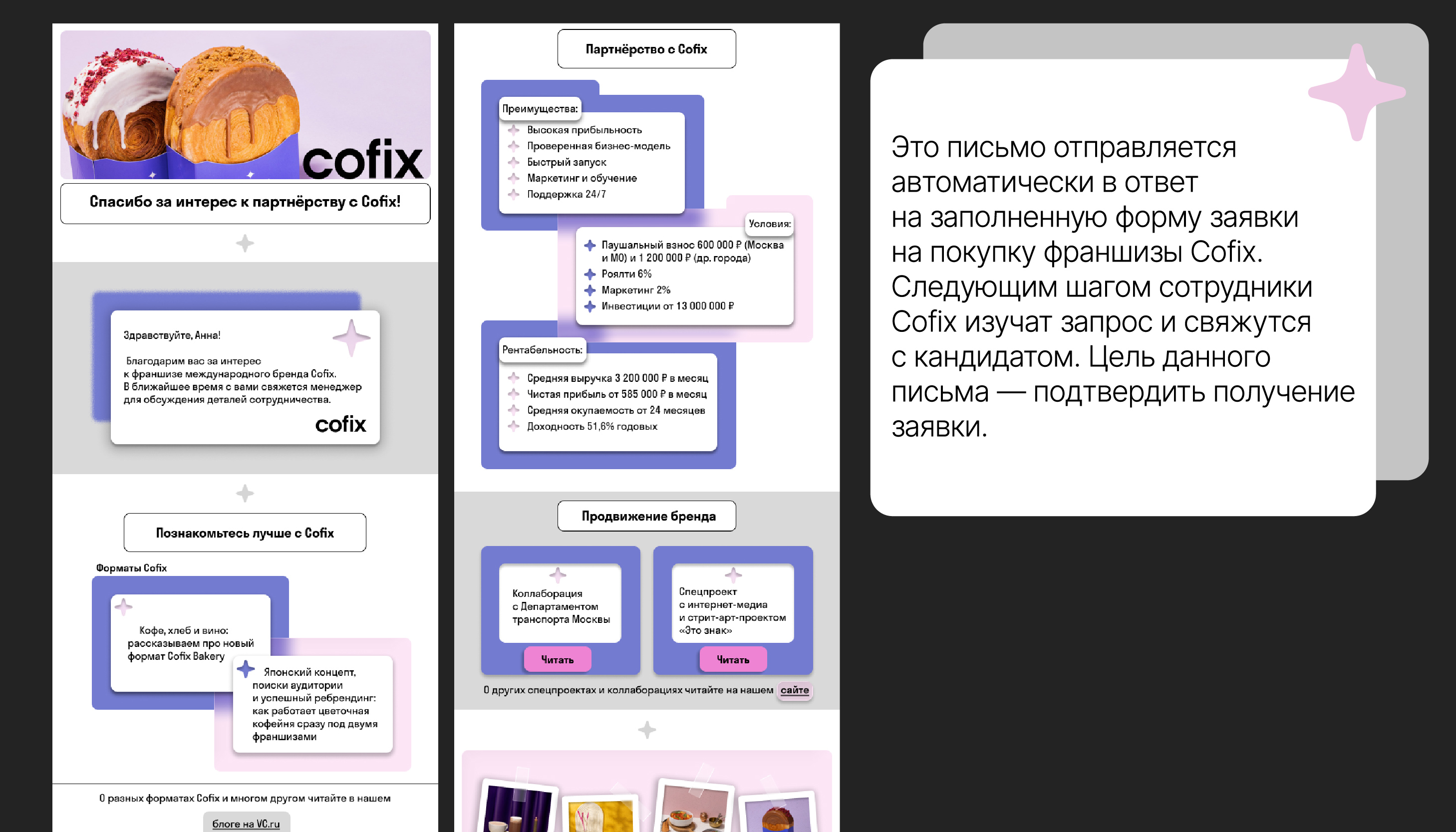Click the Проверенная бизнес-модель item
This screenshot has height=832, width=1456.
pyautogui.click(x=598, y=146)
